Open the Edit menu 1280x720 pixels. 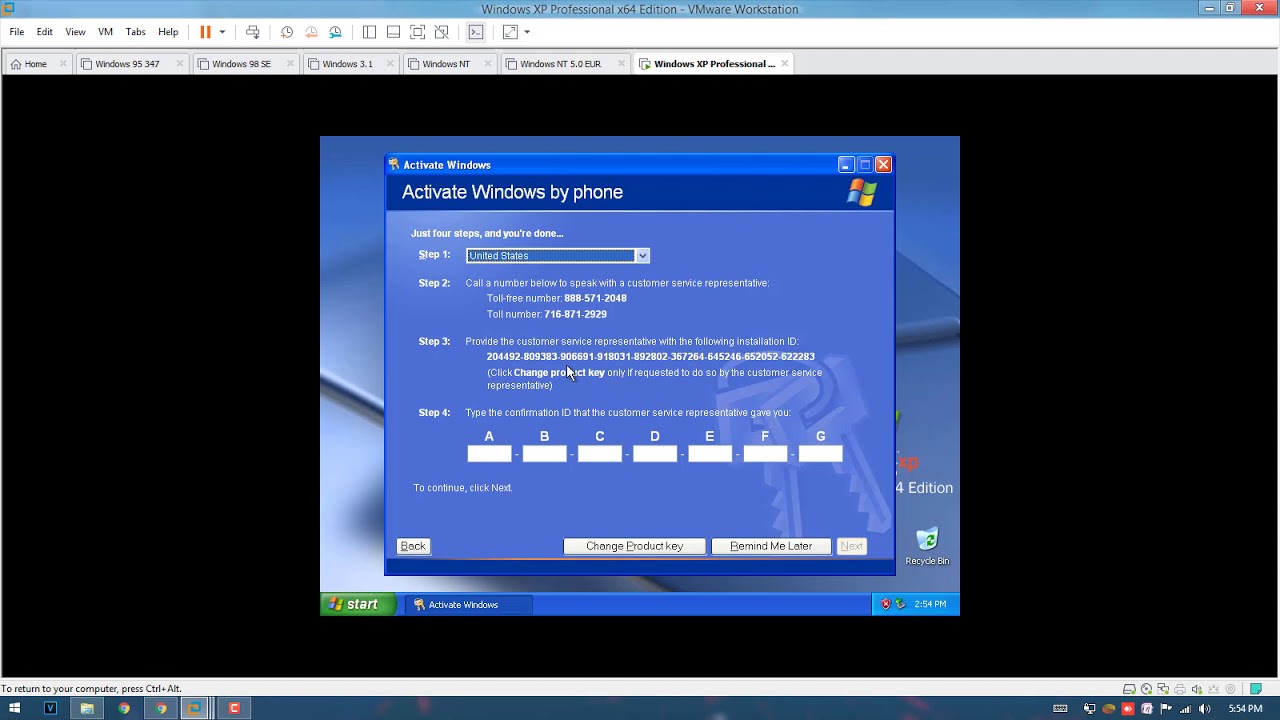[45, 32]
